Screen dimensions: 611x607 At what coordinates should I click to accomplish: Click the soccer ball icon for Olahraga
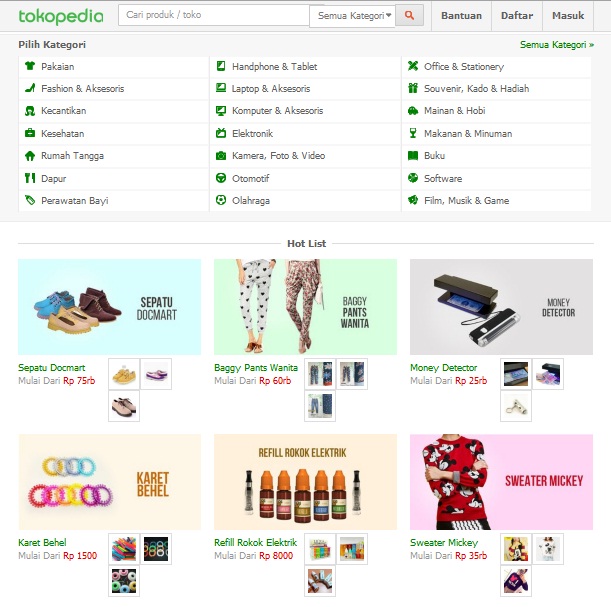[221, 200]
